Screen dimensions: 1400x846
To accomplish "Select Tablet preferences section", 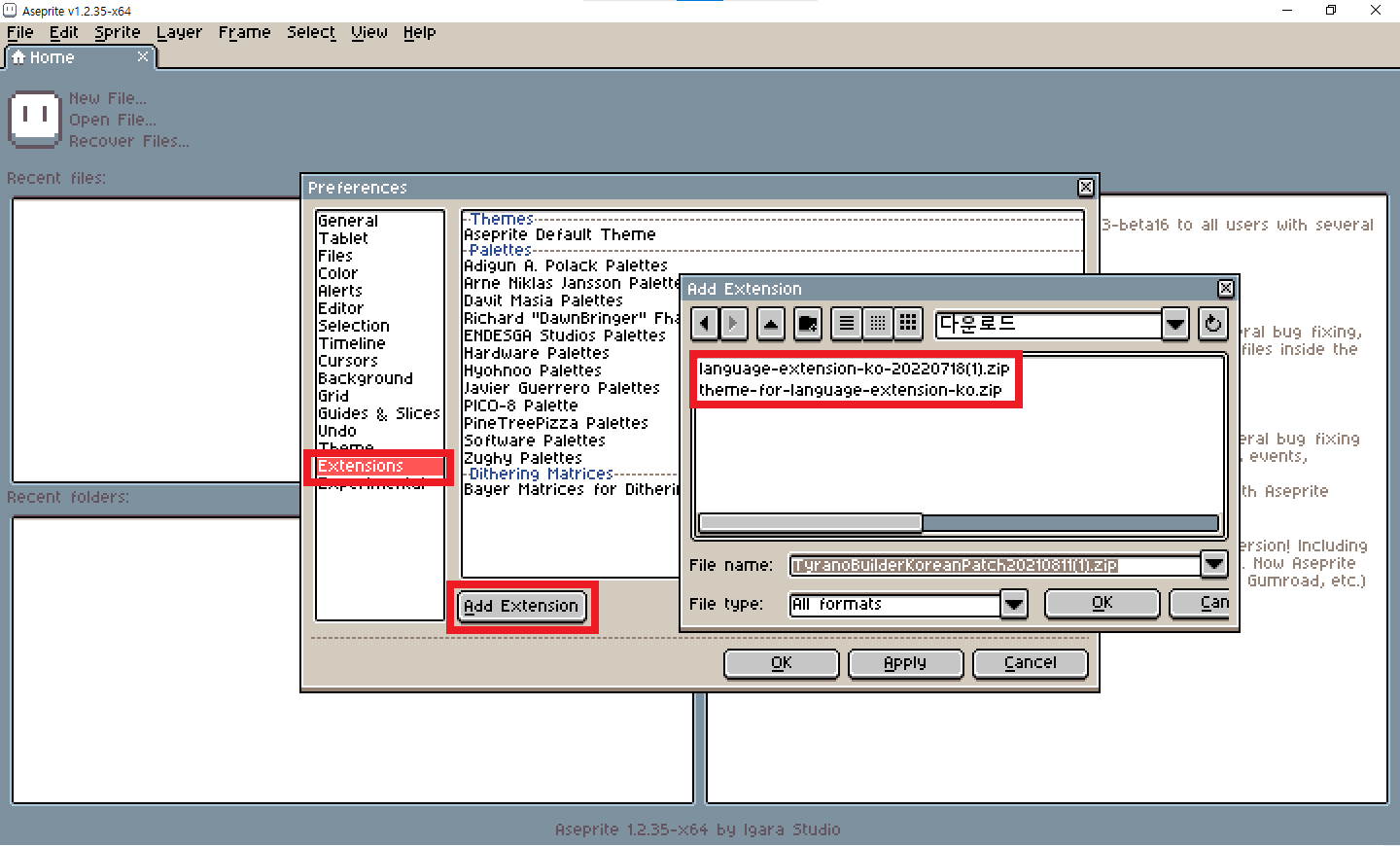I will 380,238.
